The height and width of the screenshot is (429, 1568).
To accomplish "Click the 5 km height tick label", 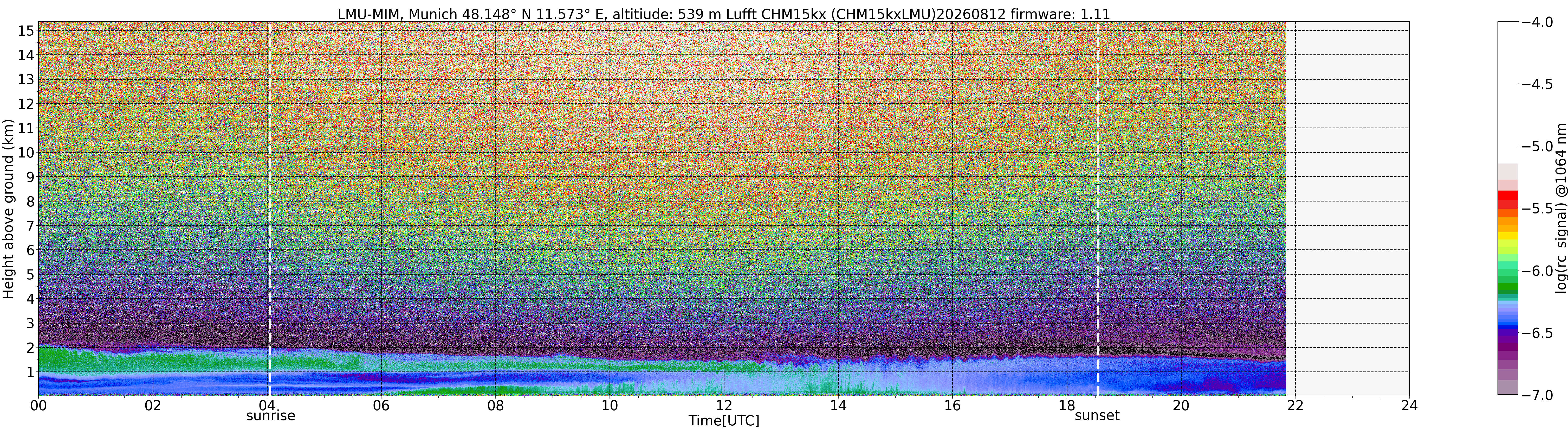I will click(x=29, y=274).
